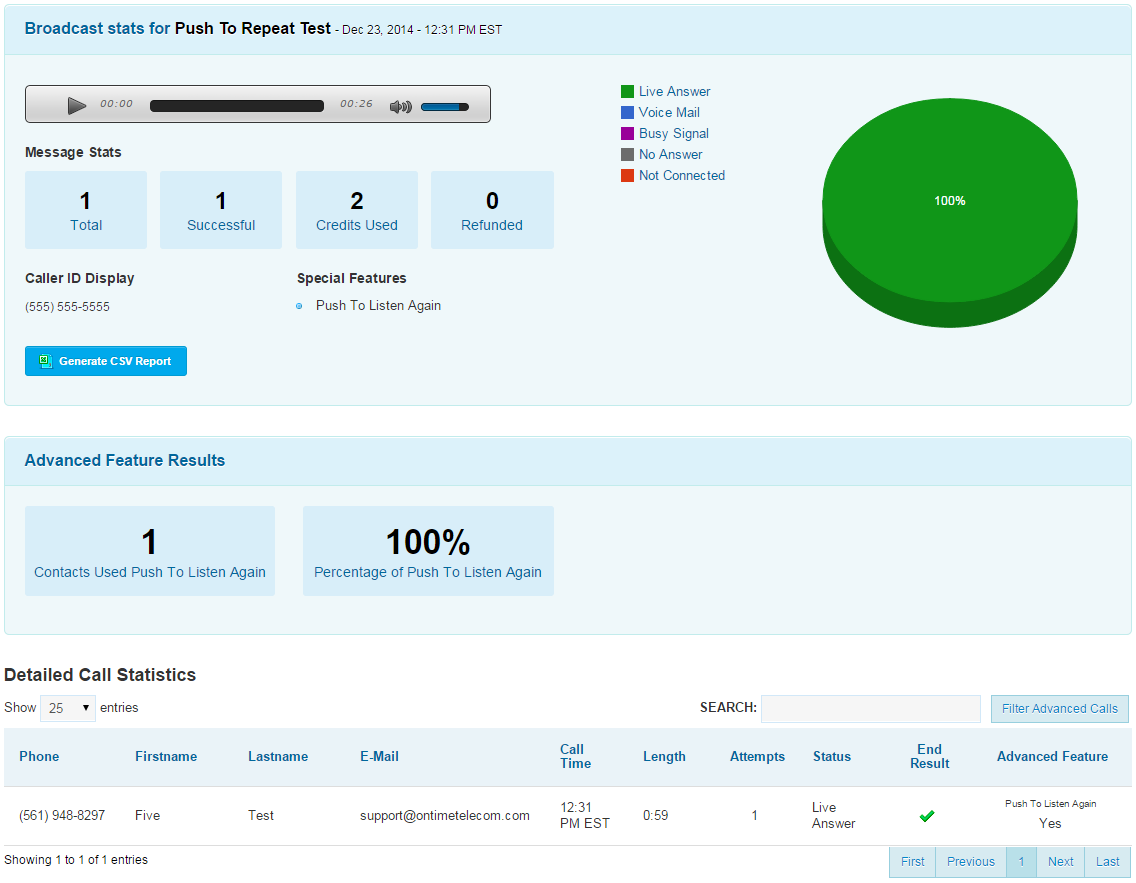Screen dimensions: 1136x883
Task: Sort table by Call Time column
Action: [x=575, y=756]
